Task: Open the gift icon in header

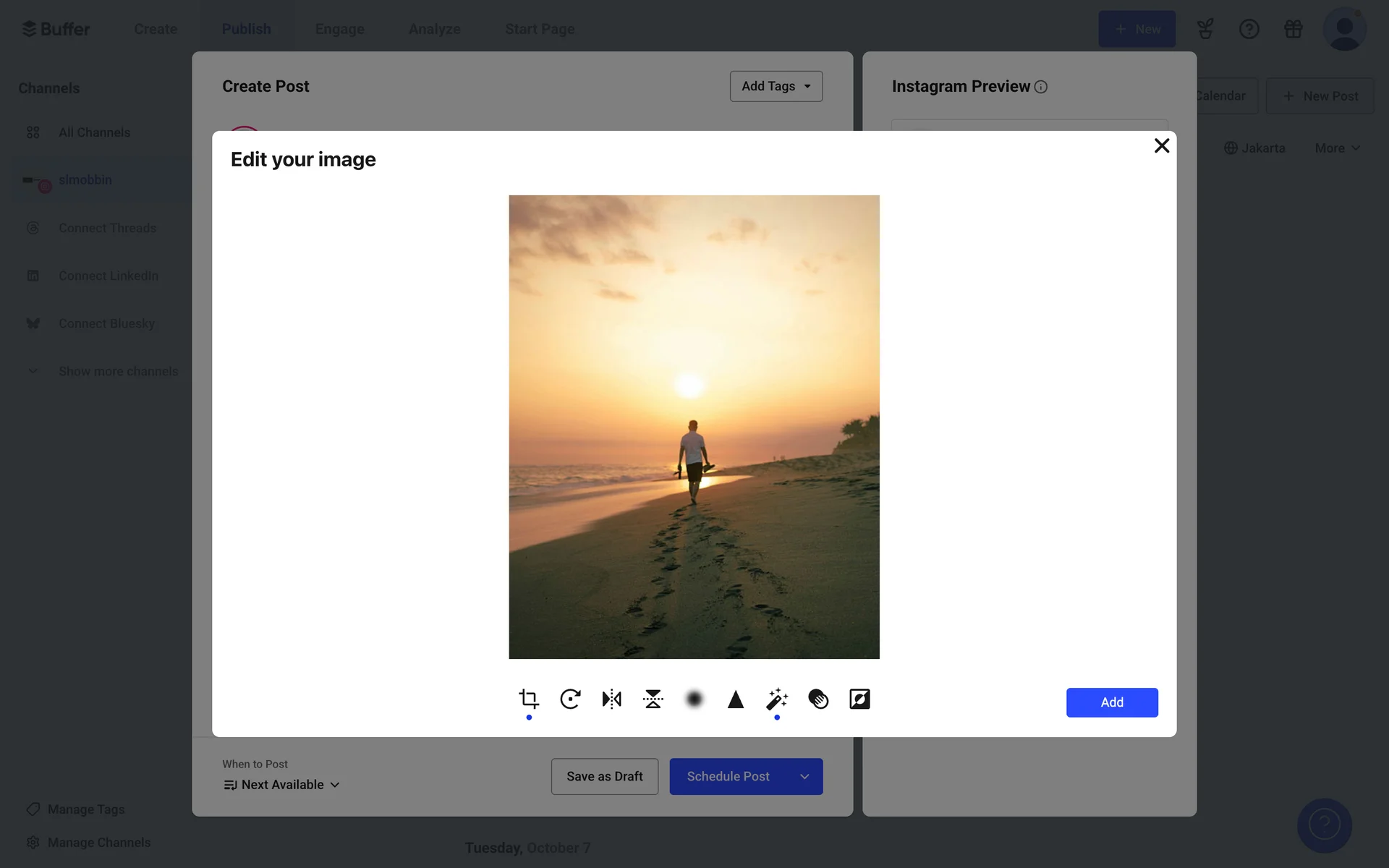Action: 1293,29
